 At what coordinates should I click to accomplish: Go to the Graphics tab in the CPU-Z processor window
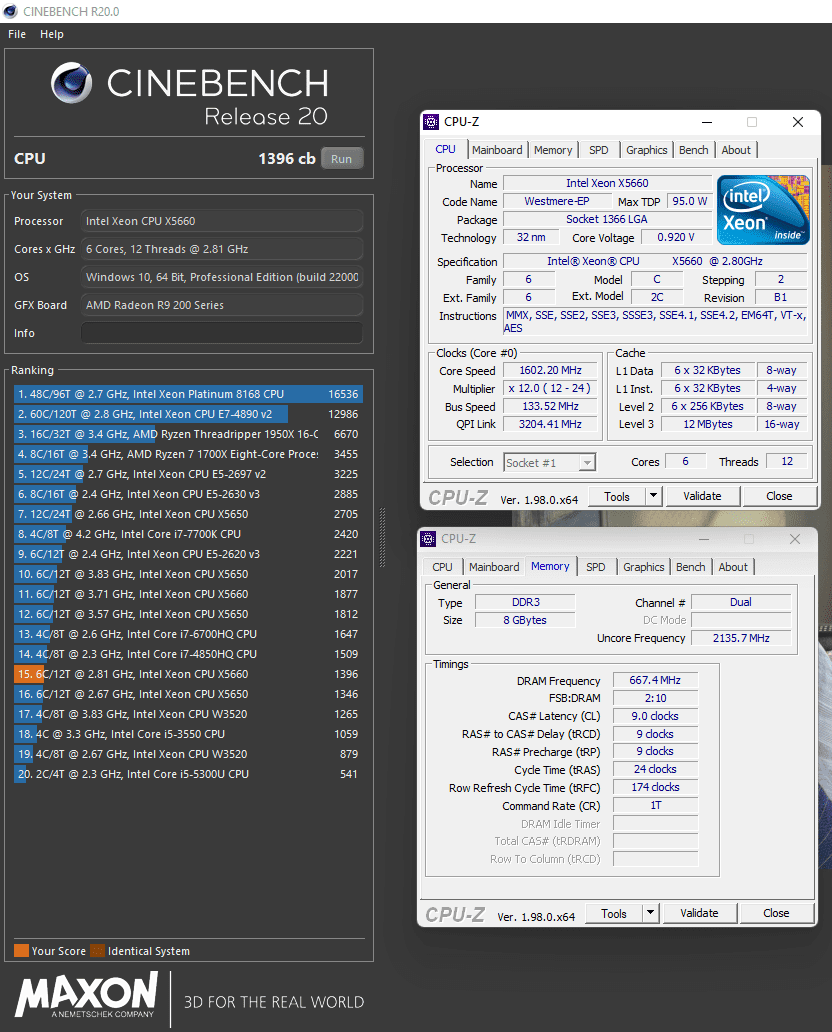point(646,150)
